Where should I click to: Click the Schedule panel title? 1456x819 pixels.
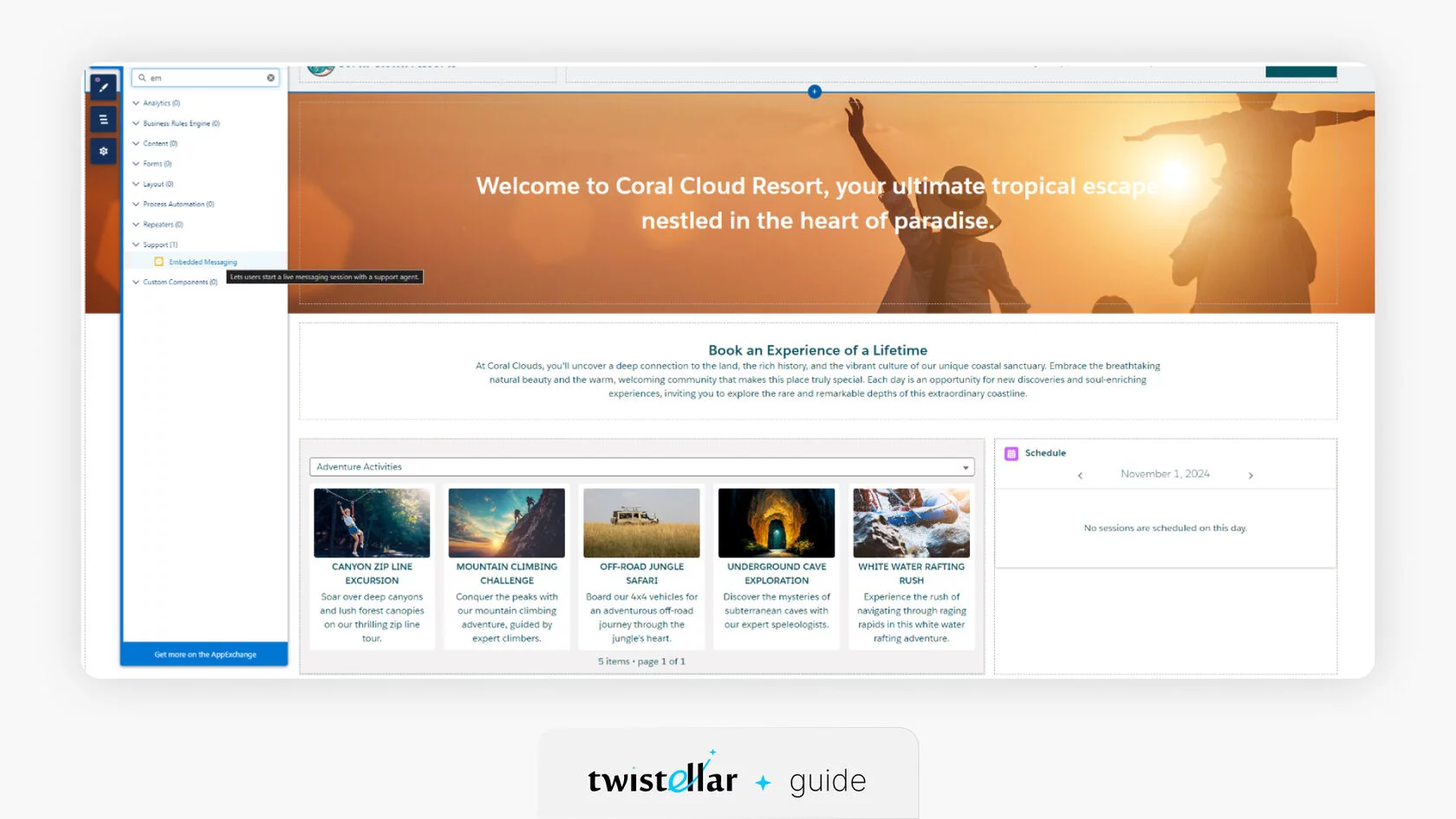(1045, 453)
